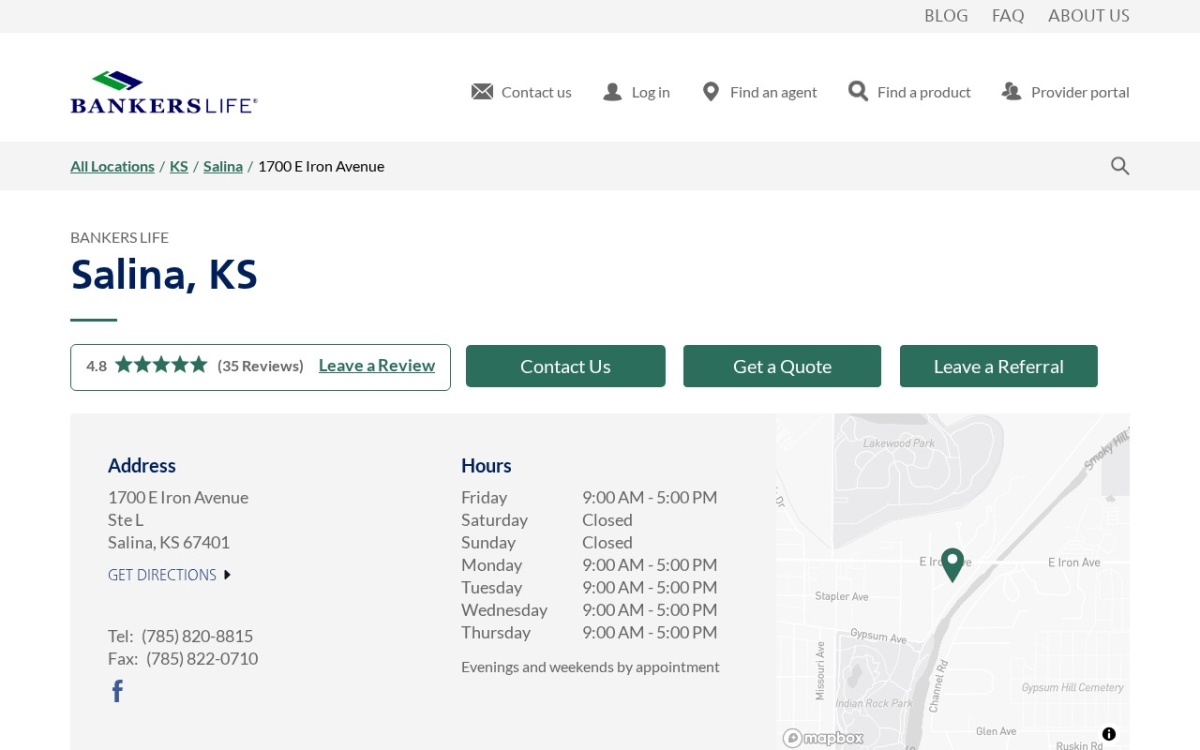
Task: Click the map info icon
Action: click(x=1109, y=734)
